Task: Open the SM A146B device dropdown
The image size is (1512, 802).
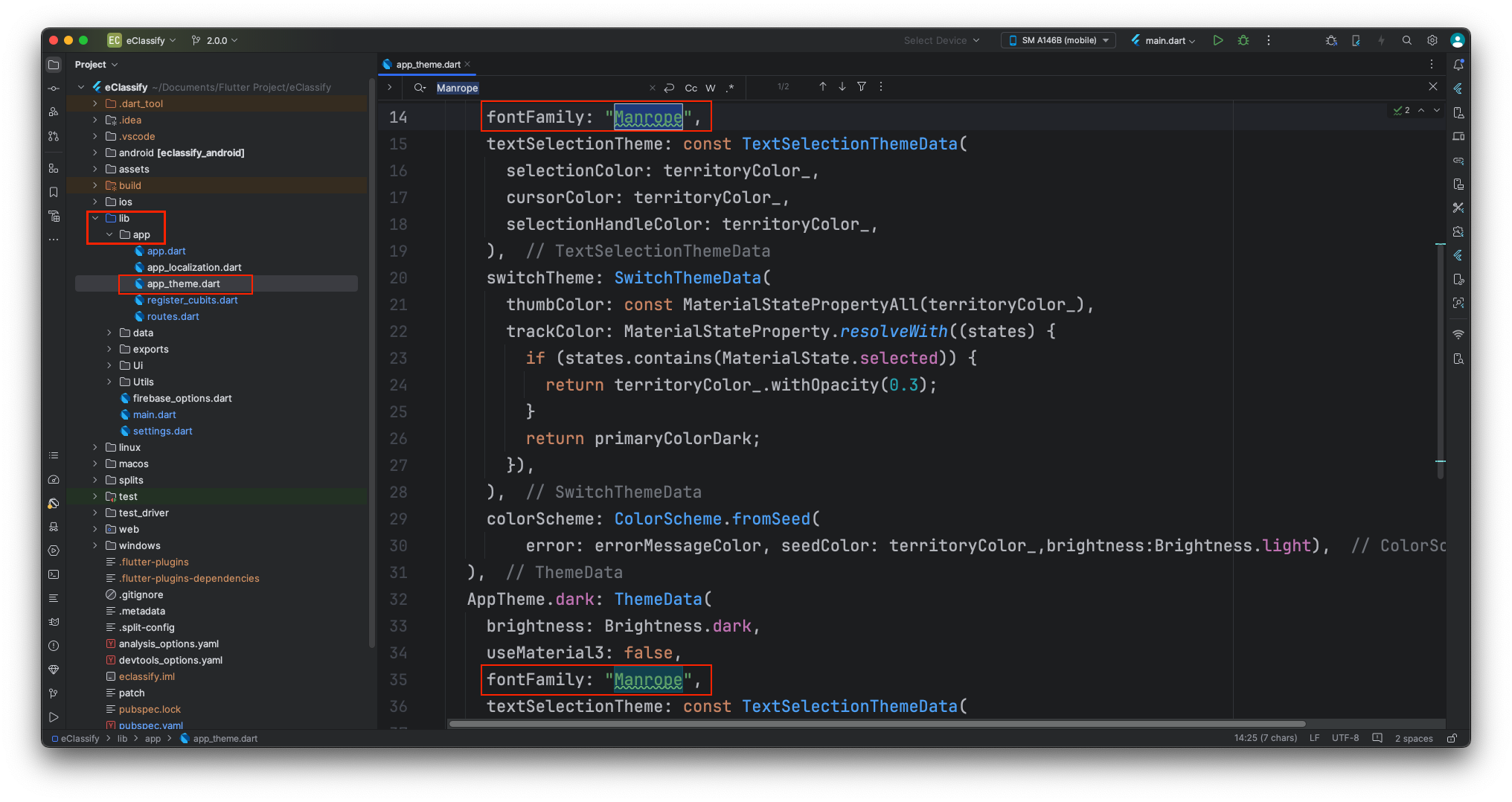Action: point(1057,40)
